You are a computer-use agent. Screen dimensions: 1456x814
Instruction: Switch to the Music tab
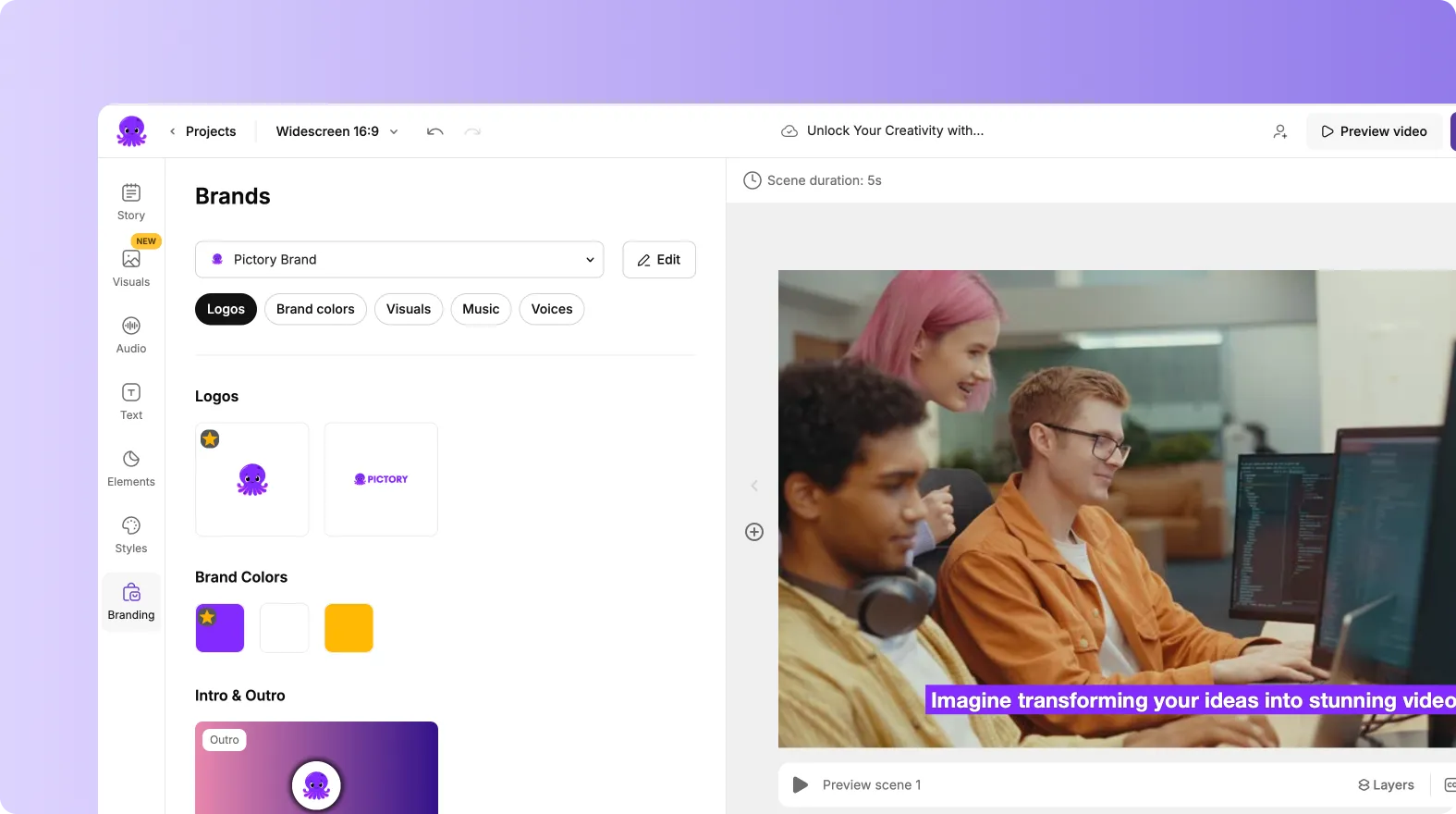click(x=481, y=309)
